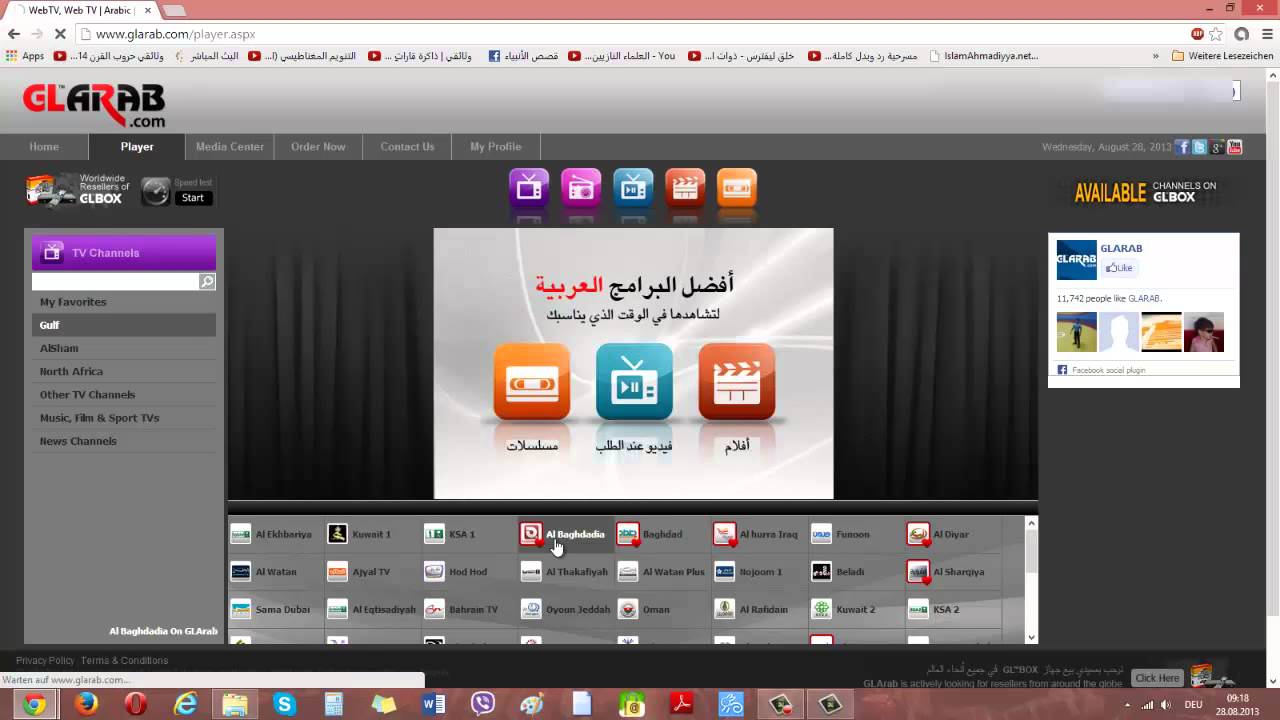Open the Contact Us tab
This screenshot has height=720, width=1280.
(407, 147)
